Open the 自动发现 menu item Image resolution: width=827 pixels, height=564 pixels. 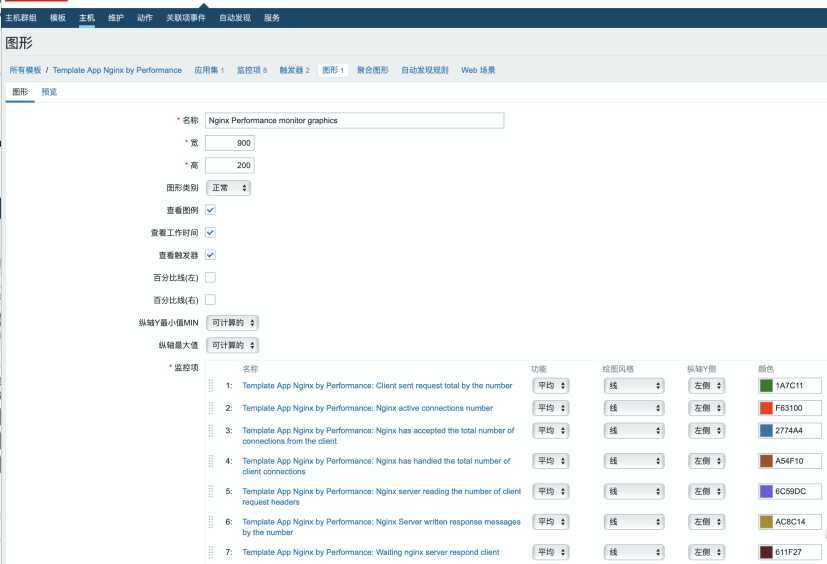click(235, 18)
